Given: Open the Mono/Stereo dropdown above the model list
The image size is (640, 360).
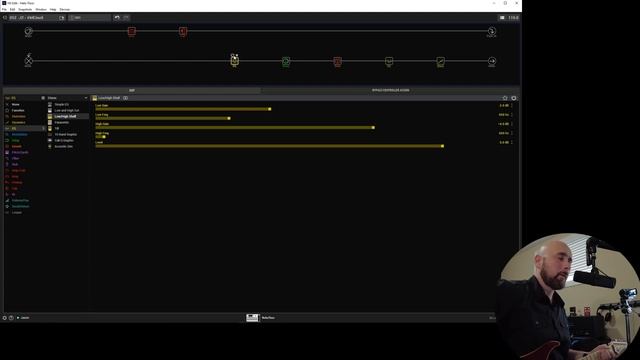Looking at the screenshot, I should click(x=67, y=98).
